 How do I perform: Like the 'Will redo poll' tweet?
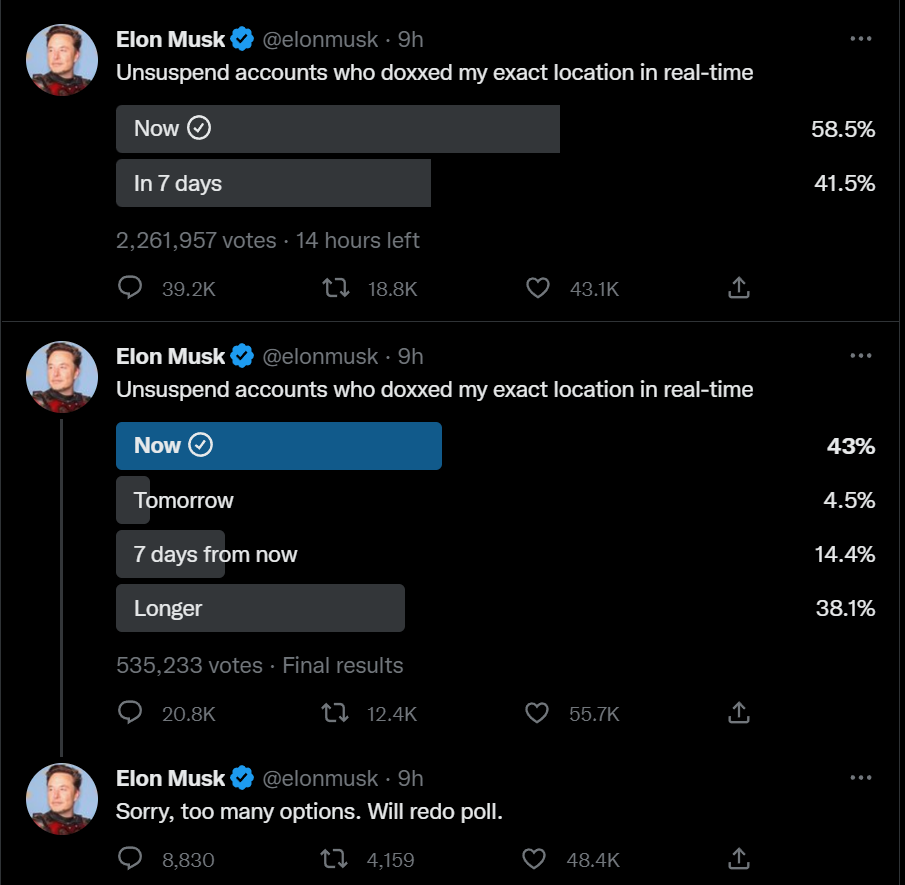[536, 859]
